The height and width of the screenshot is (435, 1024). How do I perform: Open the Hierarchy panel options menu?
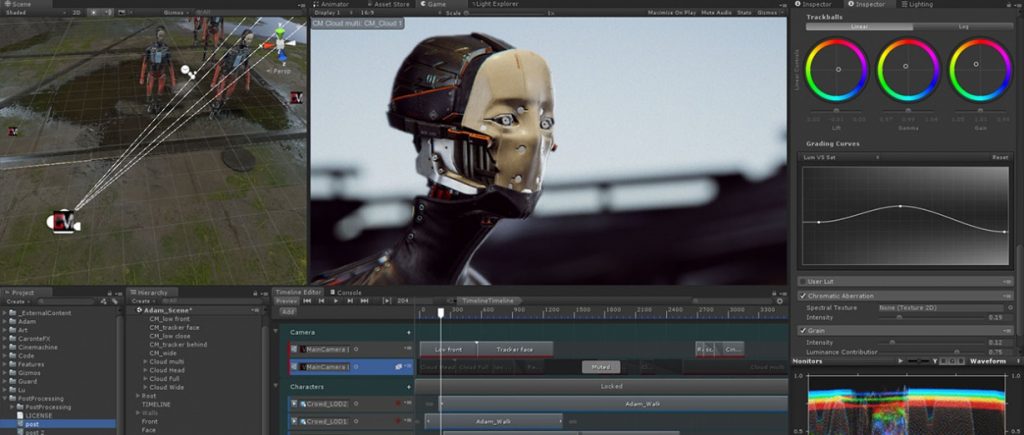coord(264,293)
